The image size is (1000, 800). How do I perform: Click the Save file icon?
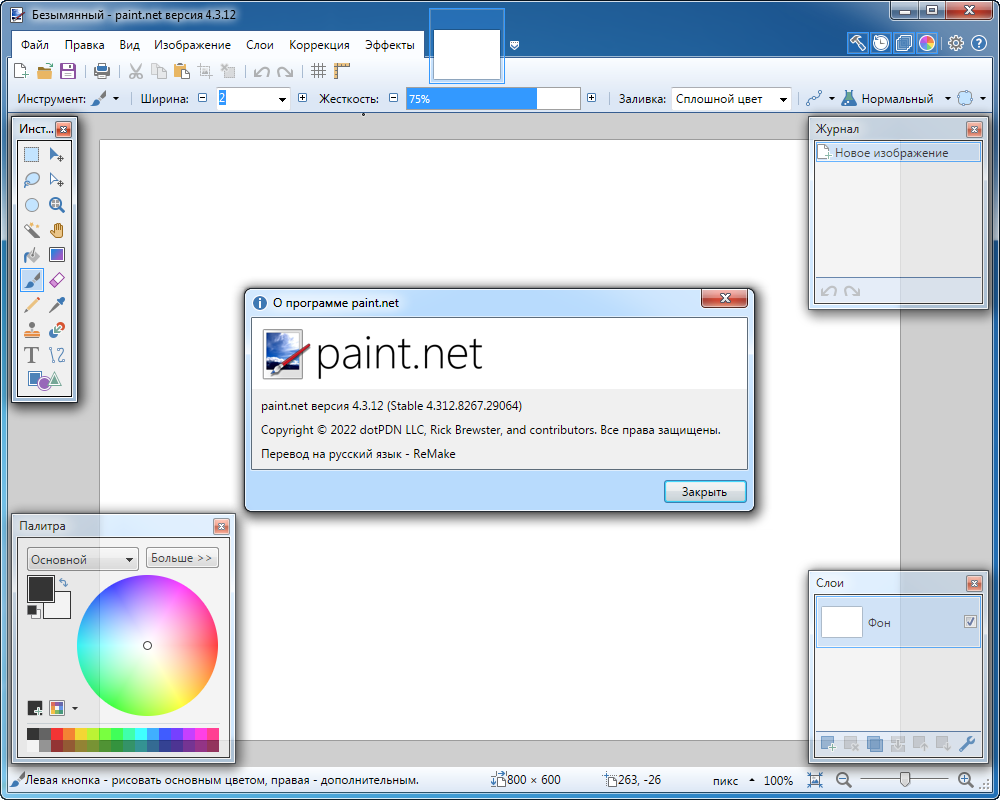pos(68,71)
